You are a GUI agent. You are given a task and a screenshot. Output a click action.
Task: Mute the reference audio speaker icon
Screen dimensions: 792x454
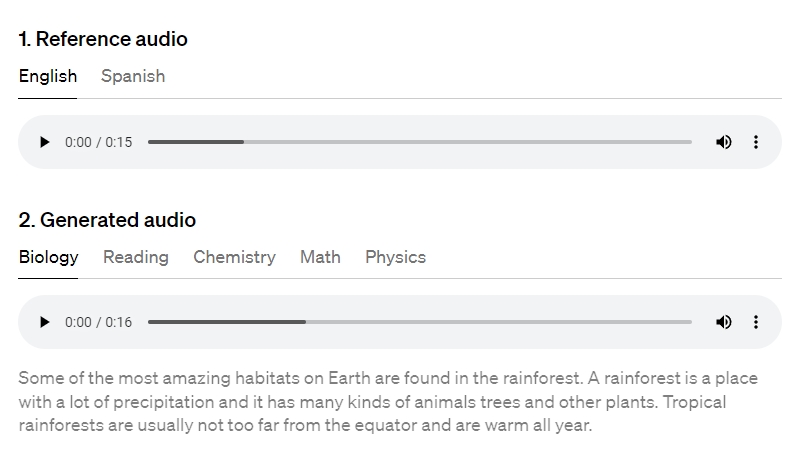[724, 142]
